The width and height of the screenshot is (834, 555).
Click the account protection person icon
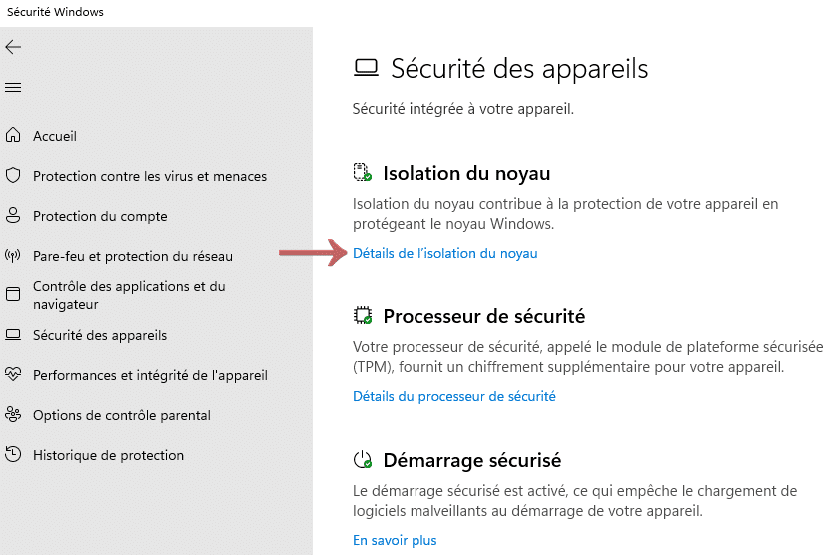[13, 216]
